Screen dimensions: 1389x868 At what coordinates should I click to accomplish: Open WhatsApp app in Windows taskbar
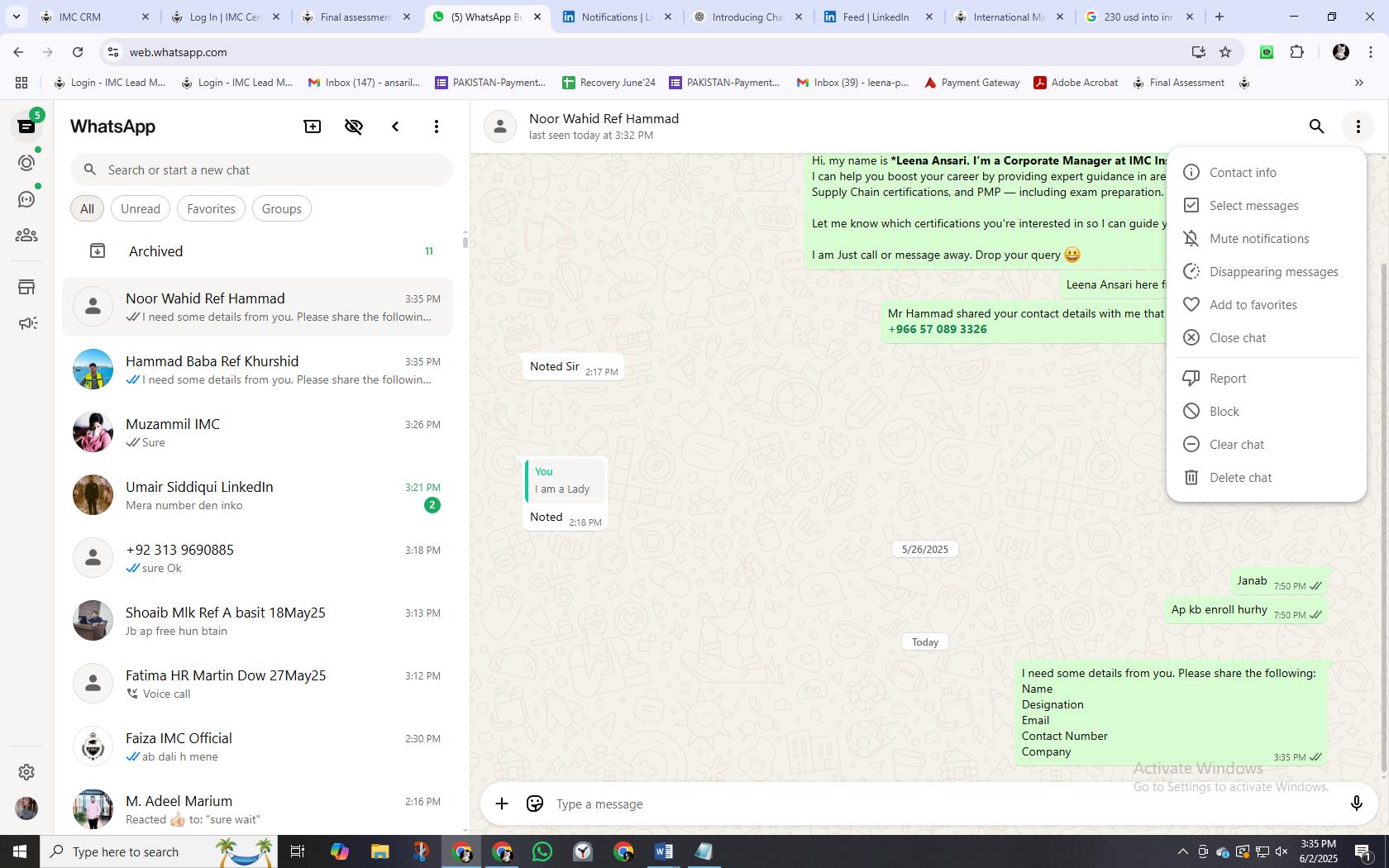point(542,851)
